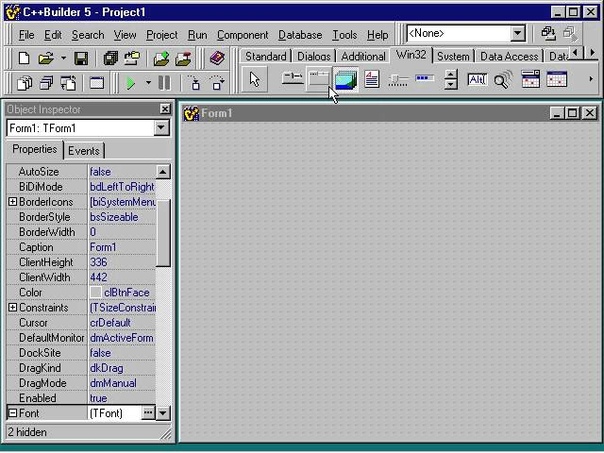Run the project with green arrow
The height and width of the screenshot is (453, 604).
point(131,83)
